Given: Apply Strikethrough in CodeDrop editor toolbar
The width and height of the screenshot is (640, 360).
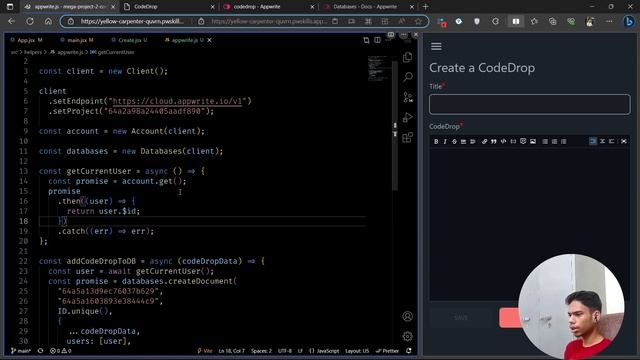Looking at the screenshot, I should point(454,142).
